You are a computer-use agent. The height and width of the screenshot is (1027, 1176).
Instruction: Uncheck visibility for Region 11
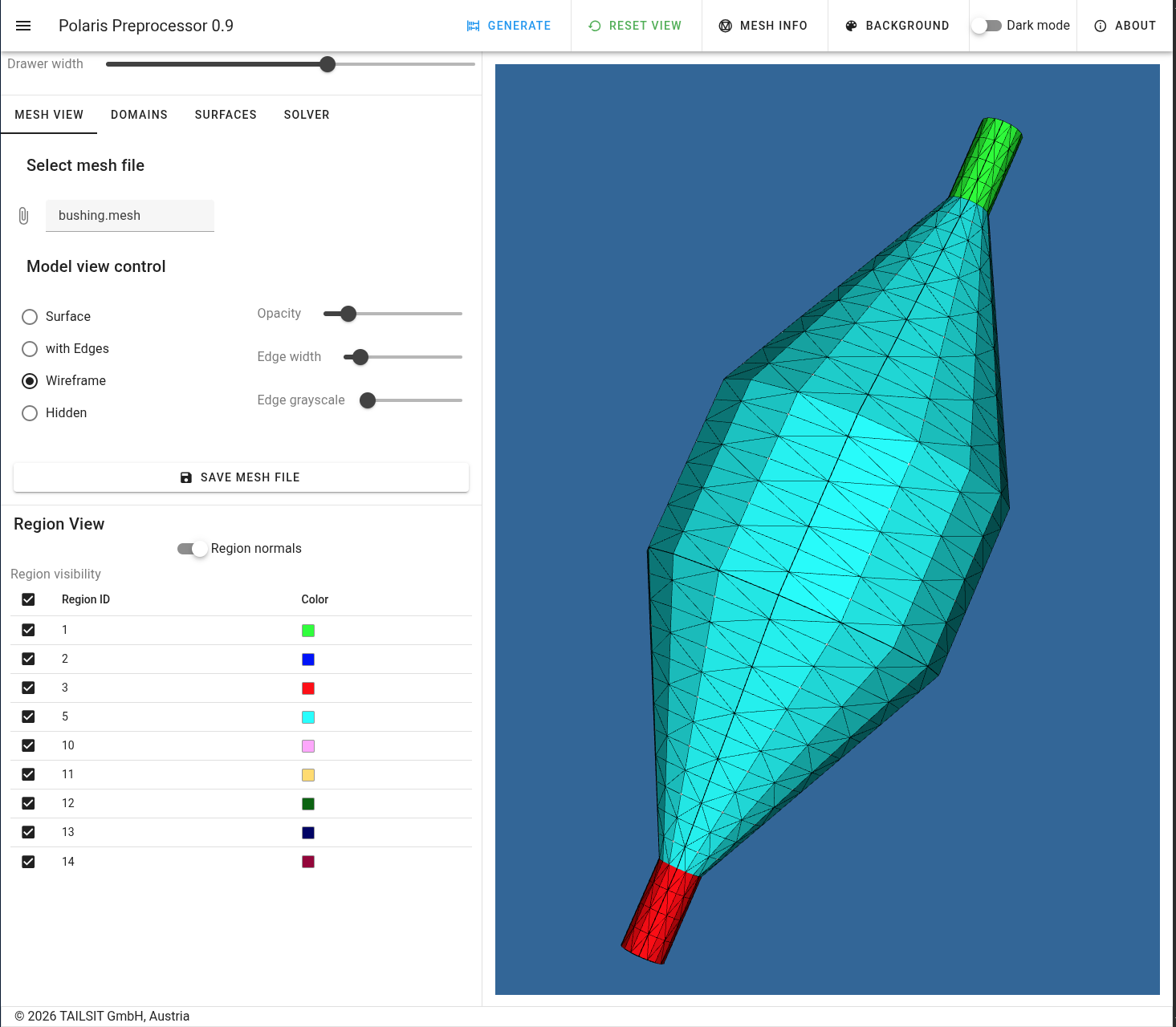coord(28,774)
